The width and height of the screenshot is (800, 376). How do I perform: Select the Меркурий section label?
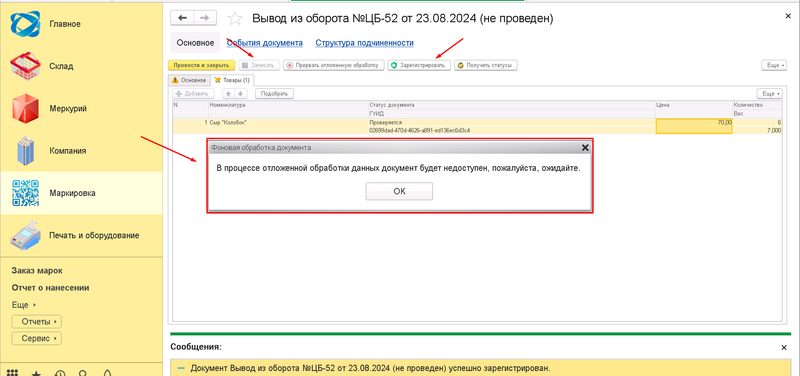pyautogui.click(x=68, y=109)
